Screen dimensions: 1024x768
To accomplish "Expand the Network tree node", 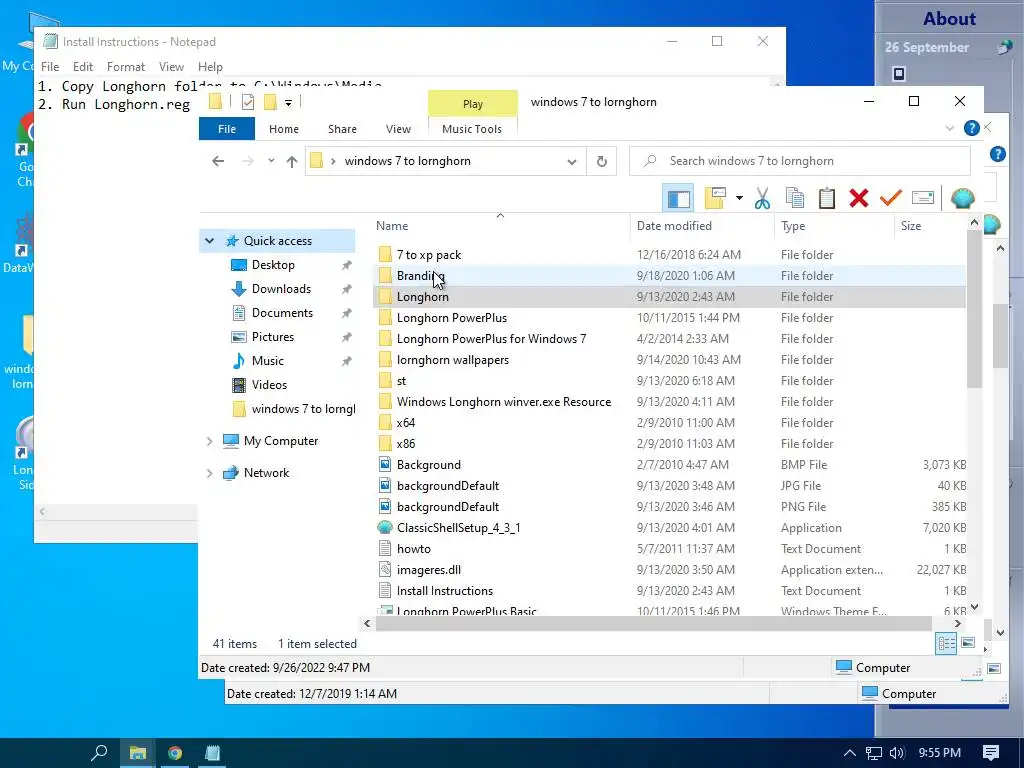I will coord(210,473).
